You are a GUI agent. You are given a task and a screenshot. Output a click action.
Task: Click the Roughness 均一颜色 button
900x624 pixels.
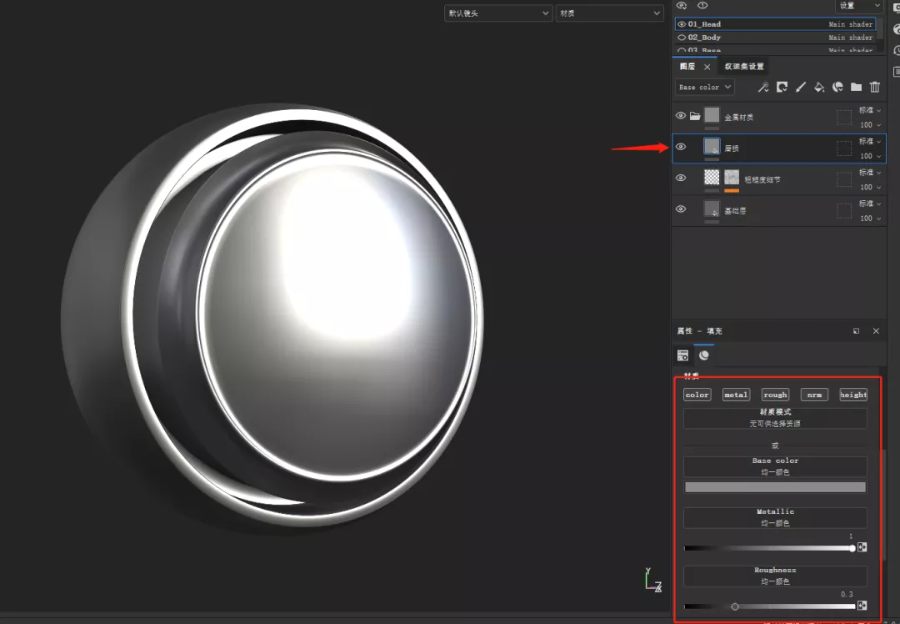(775, 576)
